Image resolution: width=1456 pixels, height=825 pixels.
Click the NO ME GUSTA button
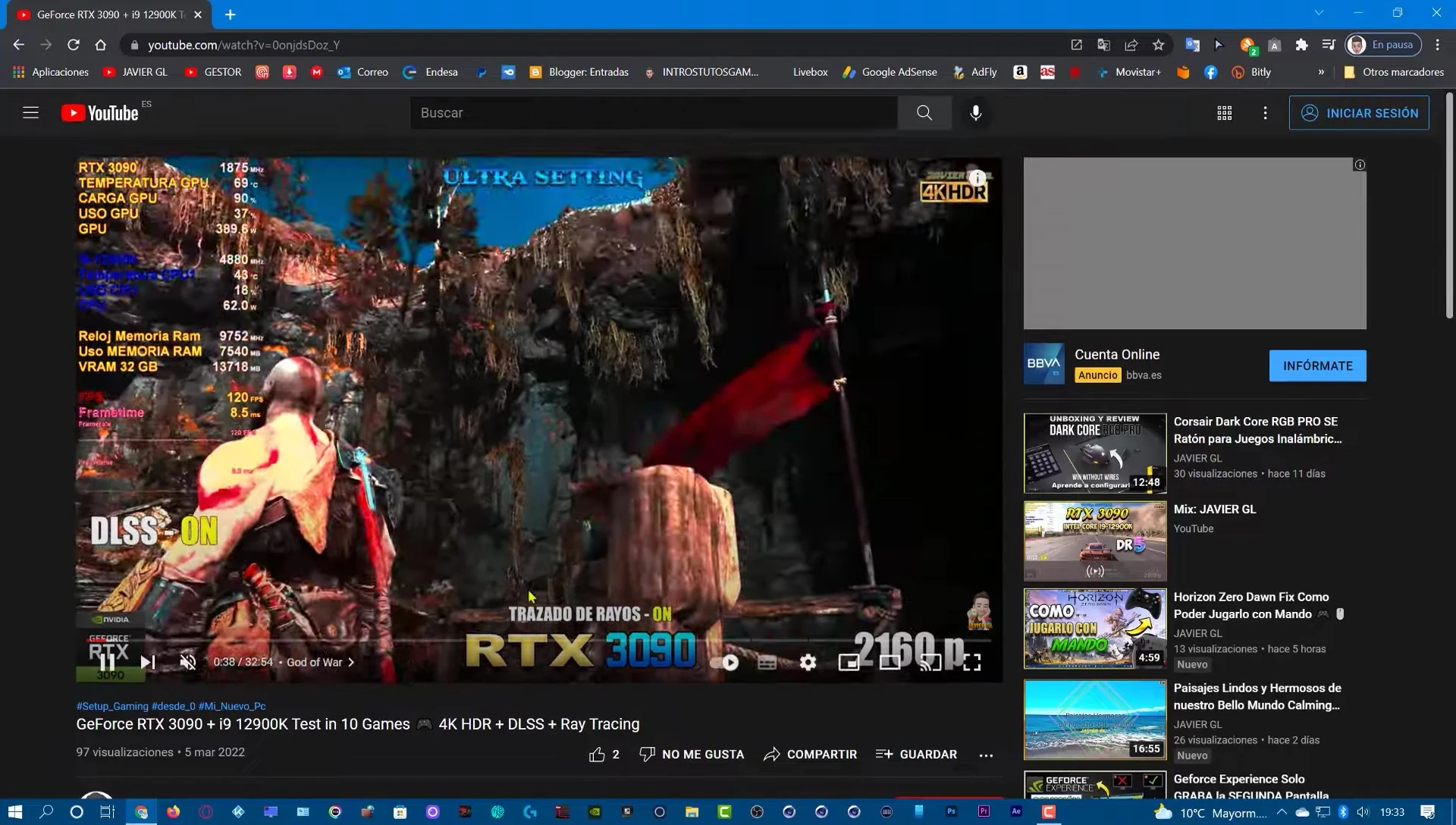coord(692,754)
